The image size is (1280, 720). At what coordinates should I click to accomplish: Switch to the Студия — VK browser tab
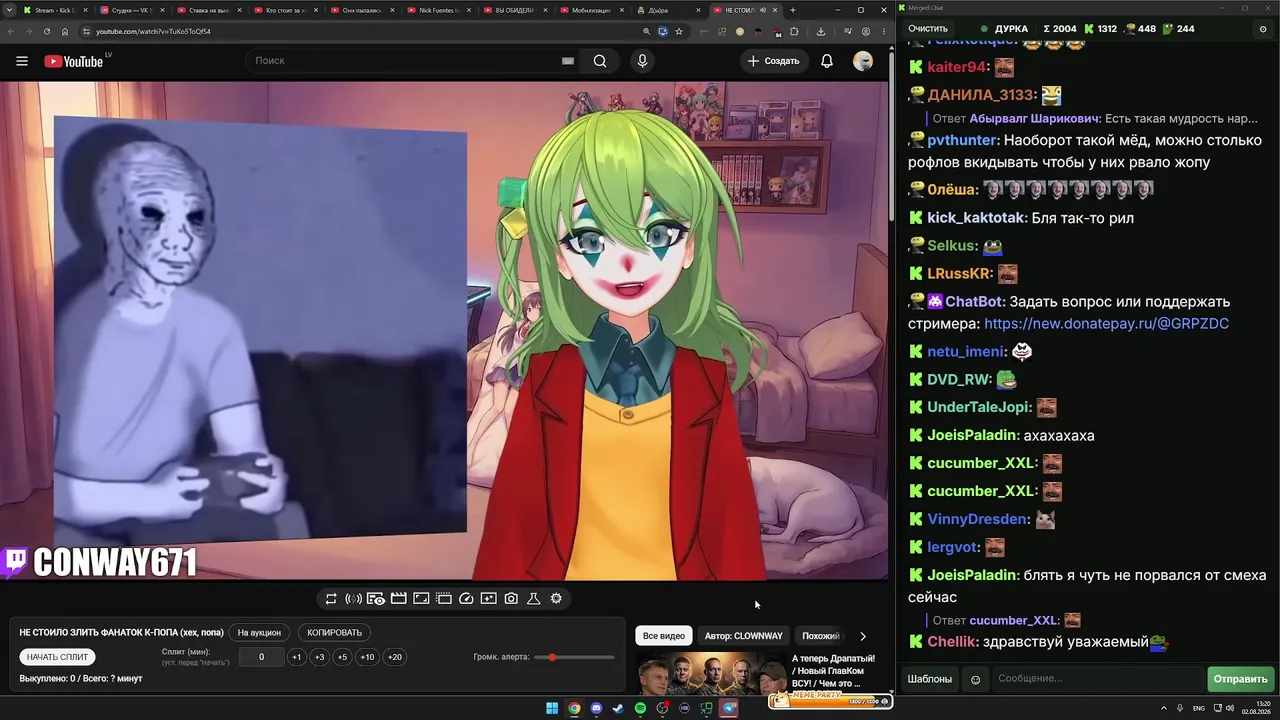132,10
